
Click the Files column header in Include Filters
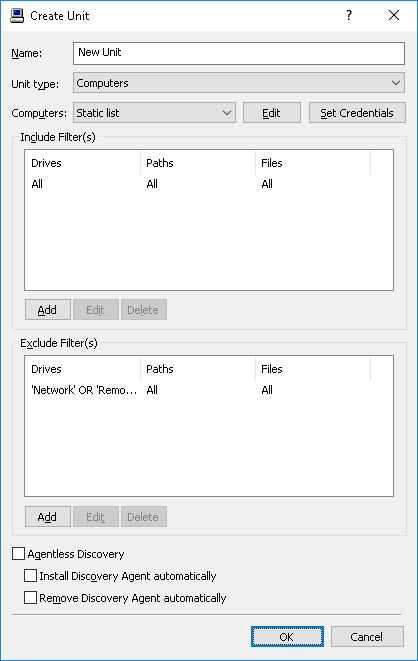click(x=313, y=163)
